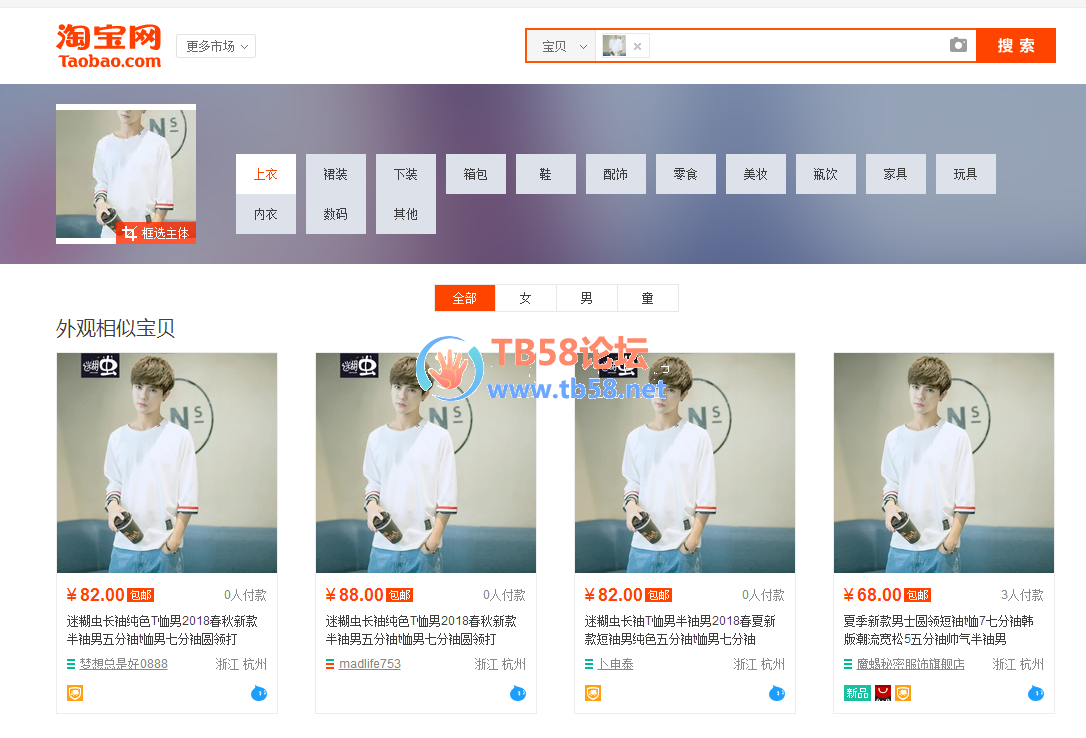Open the ¥68.00 product thumbnail
Image resolution: width=1086 pixels, height=738 pixels.
[943, 463]
